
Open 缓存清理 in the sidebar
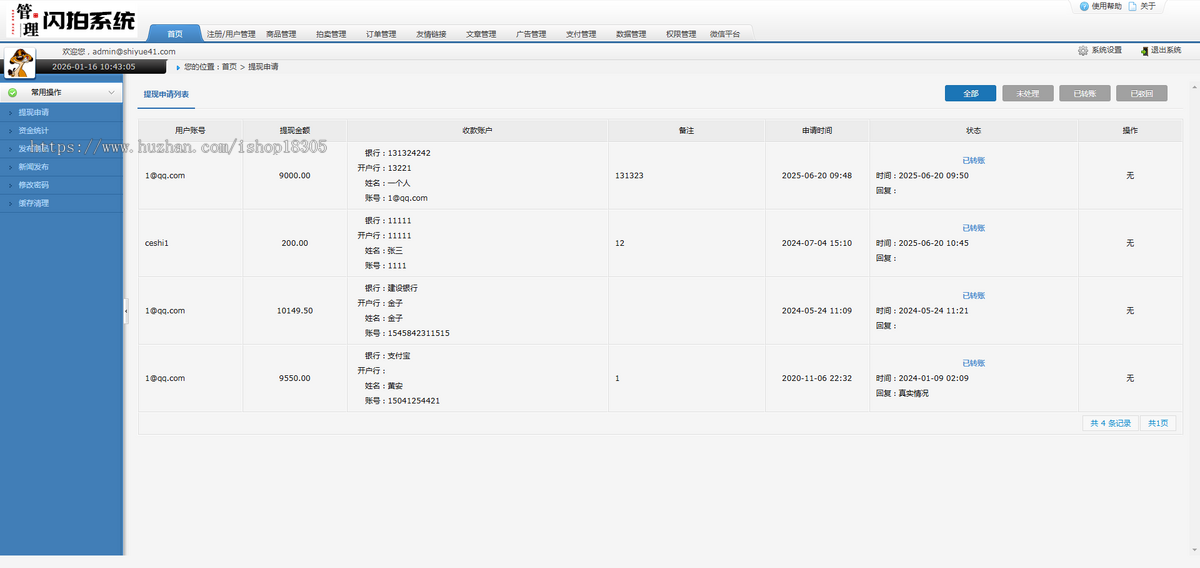33,203
